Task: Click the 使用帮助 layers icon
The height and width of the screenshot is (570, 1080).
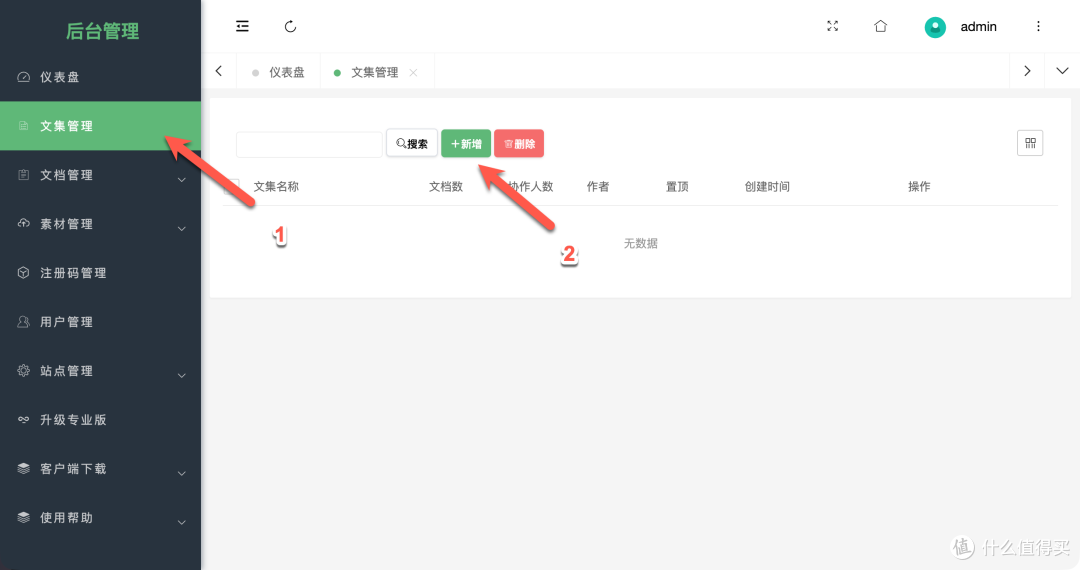Action: [23, 517]
